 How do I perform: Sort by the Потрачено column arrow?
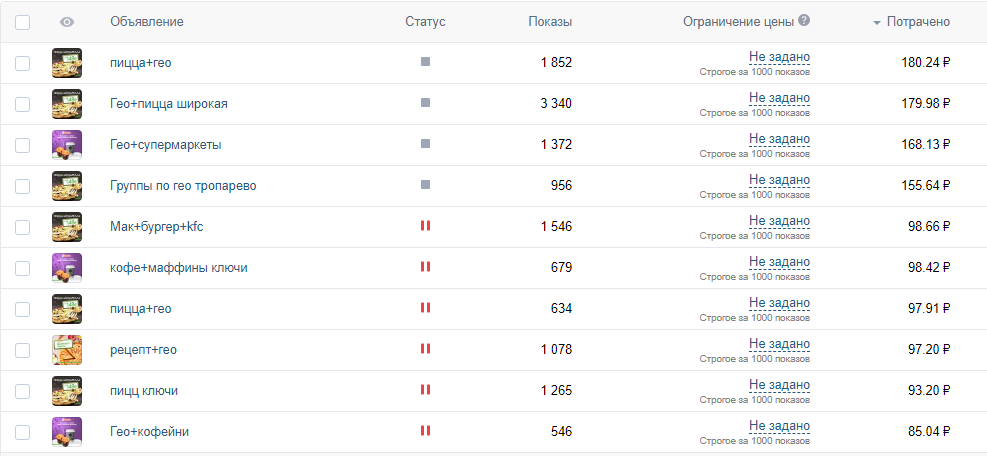[x=877, y=22]
